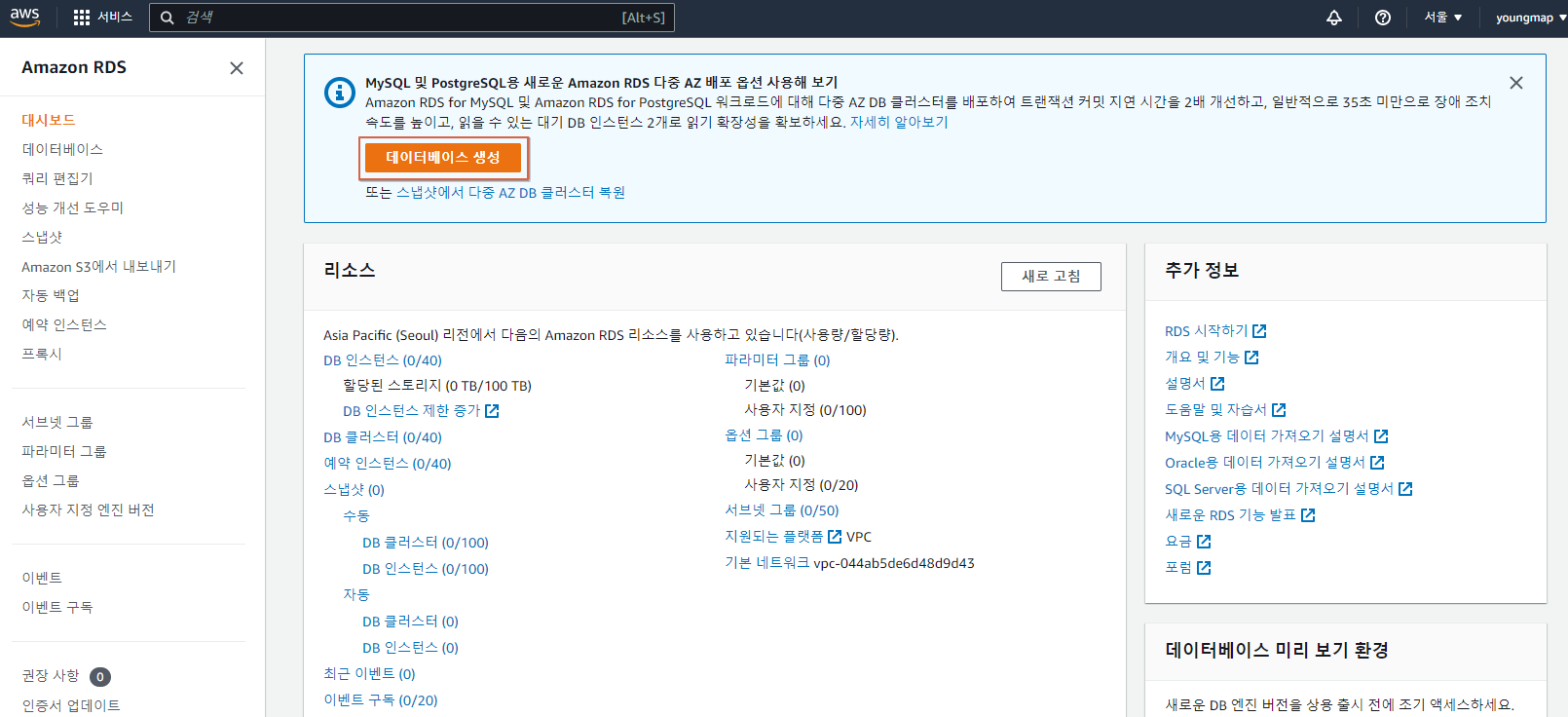Open 이벤트 구독 in the sidebar

57,607
